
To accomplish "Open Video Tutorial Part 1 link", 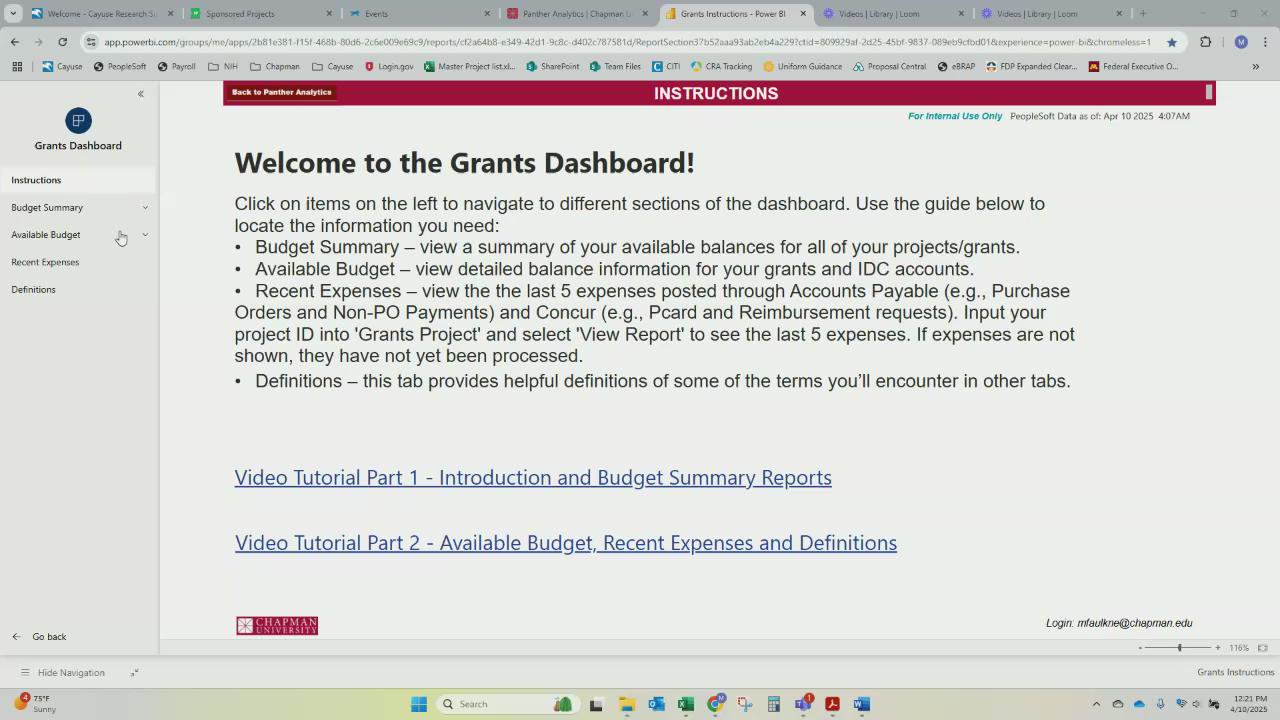I will [533, 478].
